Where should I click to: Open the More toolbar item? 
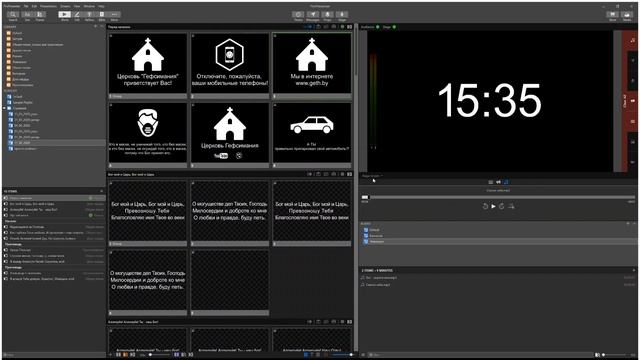114,16
